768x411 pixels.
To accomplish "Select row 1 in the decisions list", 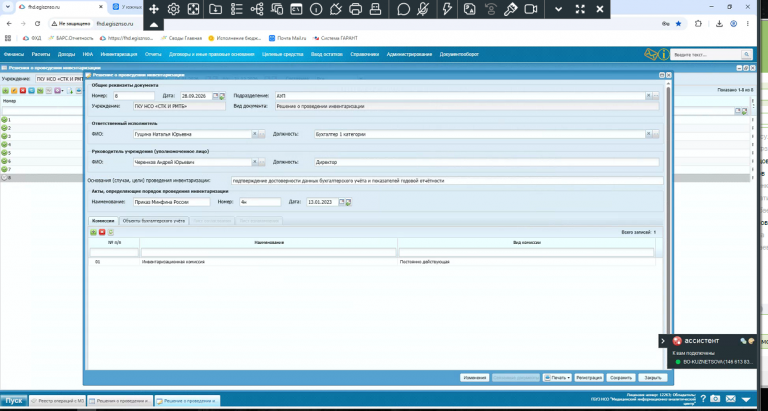I will (x=42, y=120).
